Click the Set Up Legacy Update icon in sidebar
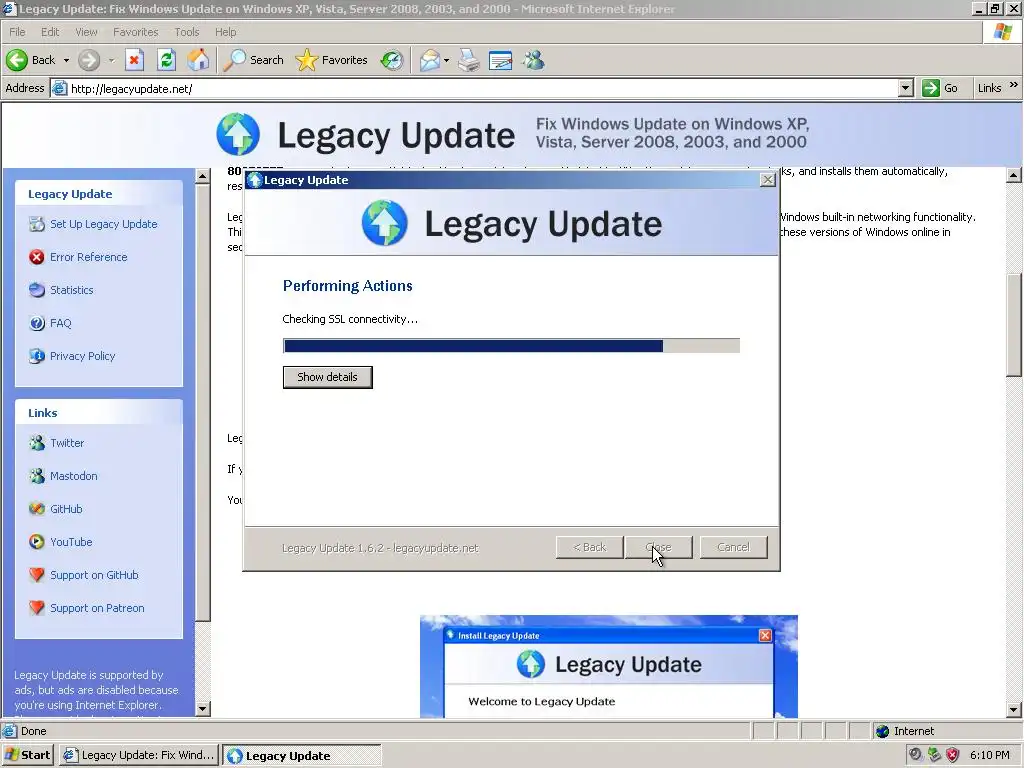This screenshot has width=1024, height=768. point(37,224)
